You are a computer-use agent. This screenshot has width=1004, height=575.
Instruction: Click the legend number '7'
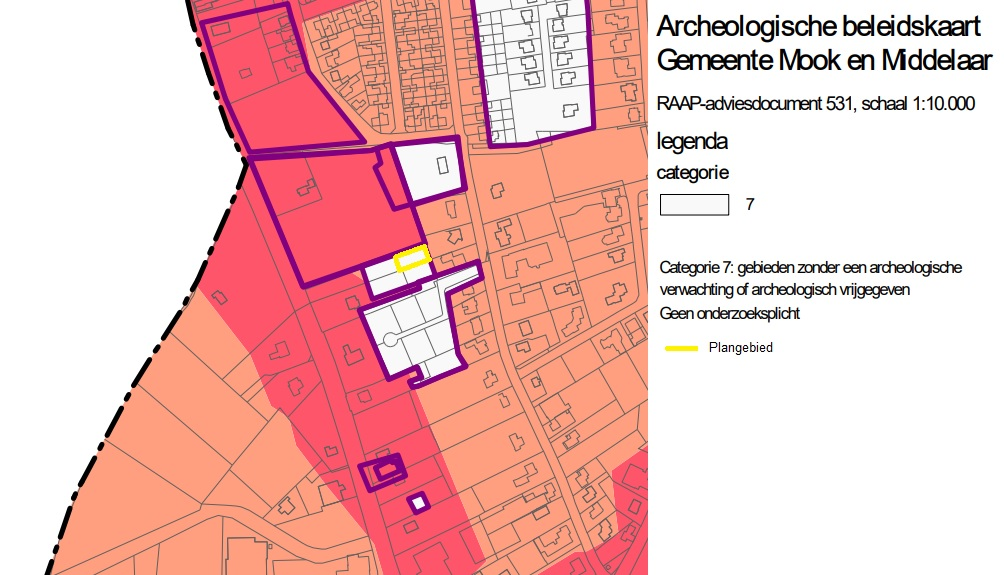tap(750, 204)
